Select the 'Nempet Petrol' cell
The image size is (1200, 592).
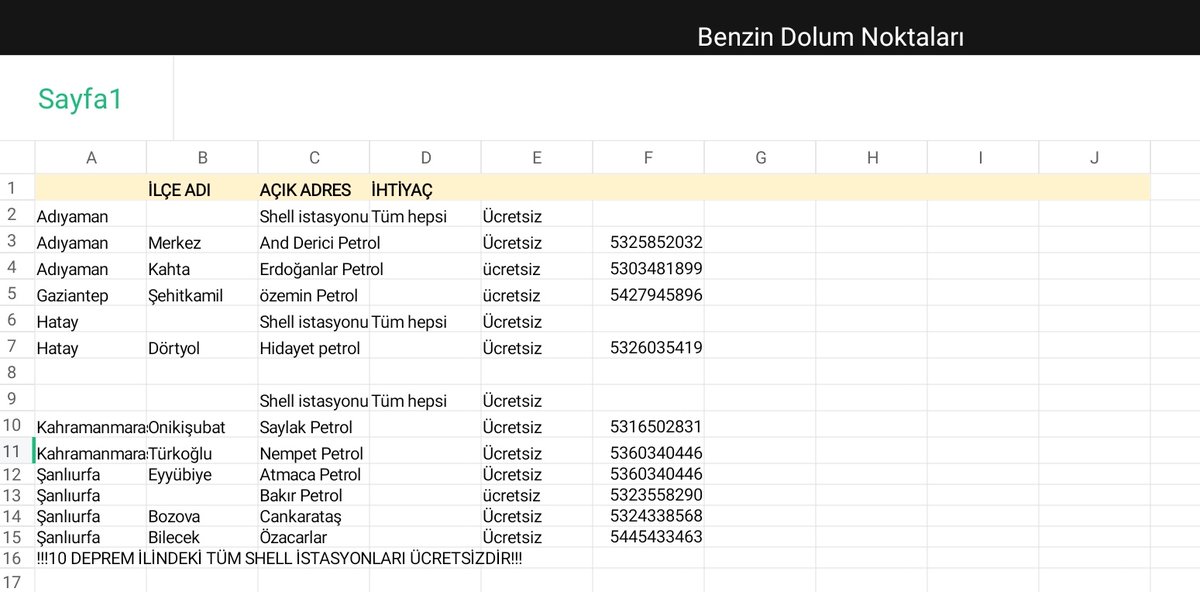[314, 453]
